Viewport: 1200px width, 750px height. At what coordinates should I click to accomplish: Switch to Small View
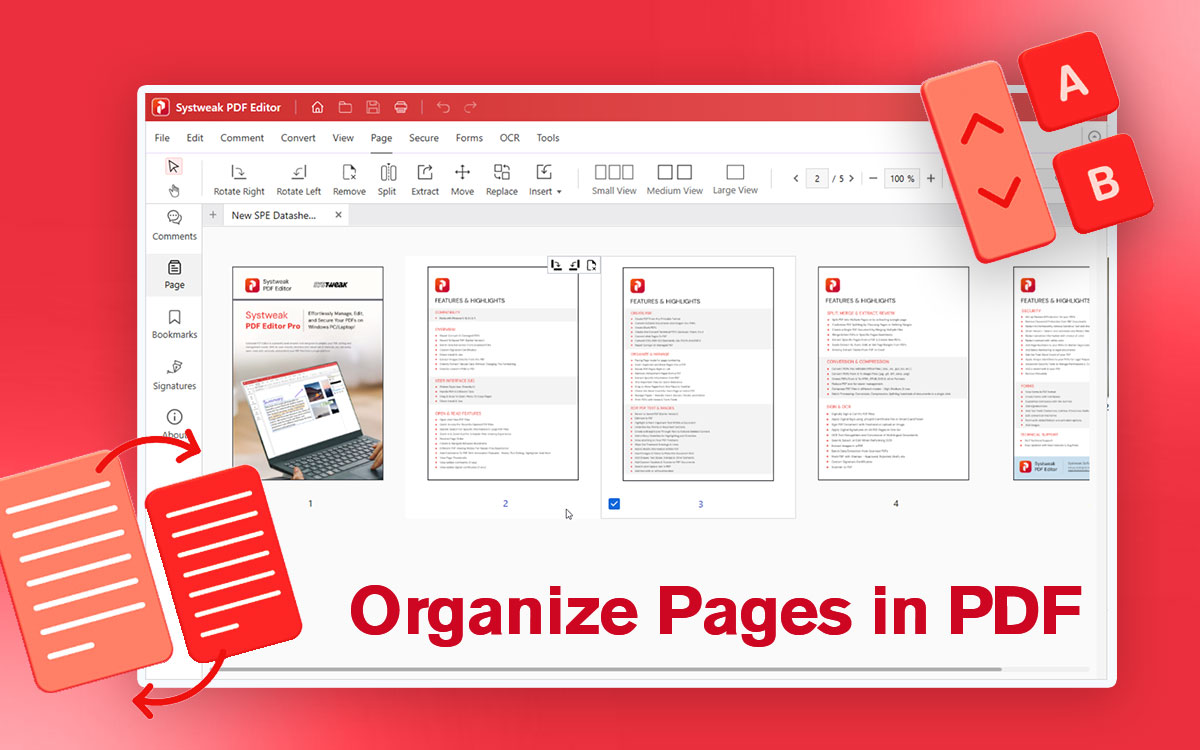pos(614,179)
